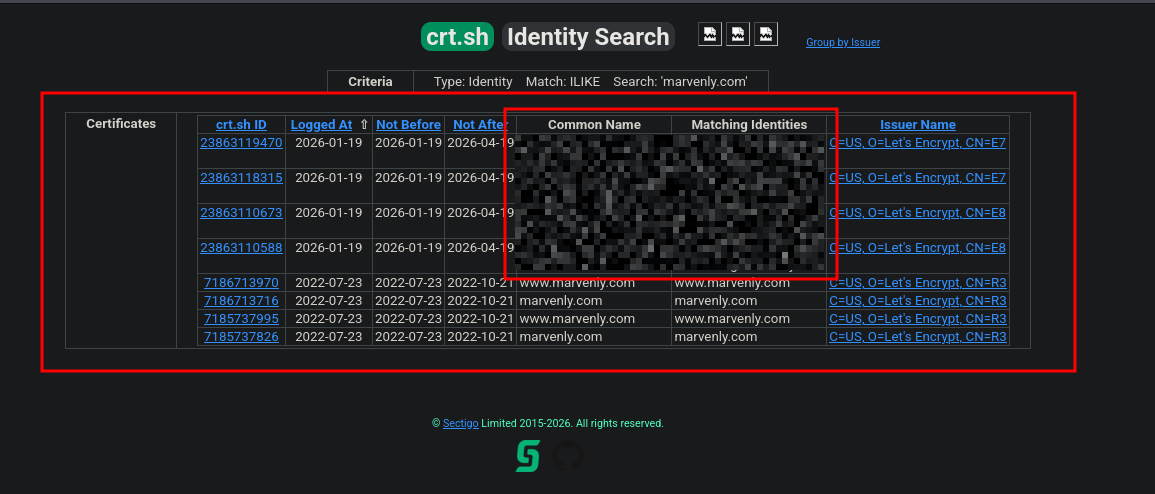Open certificate ID 23863110673
This screenshot has width=1155, height=494.
(x=241, y=213)
